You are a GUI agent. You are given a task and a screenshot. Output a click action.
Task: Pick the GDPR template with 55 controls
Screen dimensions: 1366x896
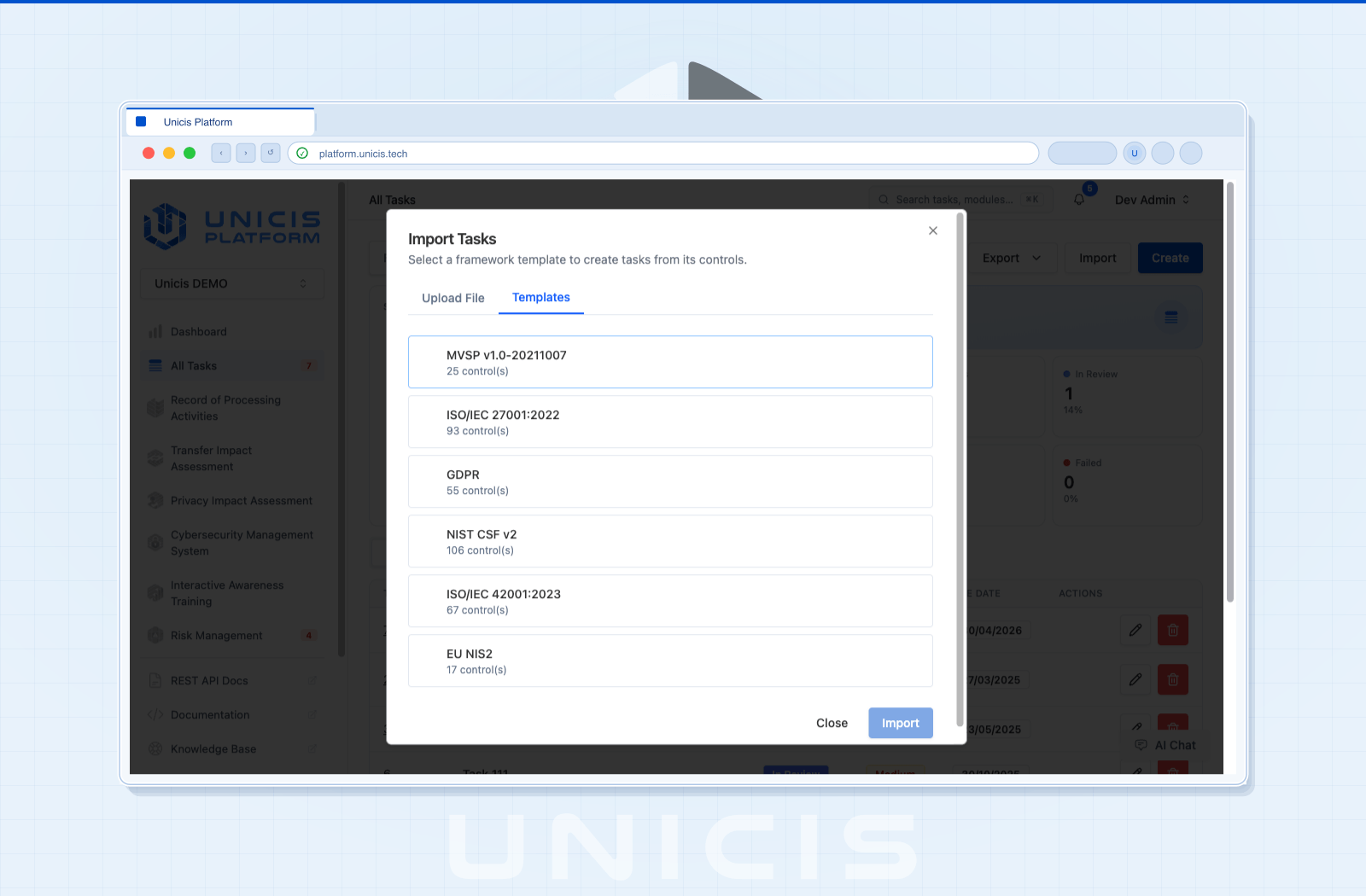[670, 481]
